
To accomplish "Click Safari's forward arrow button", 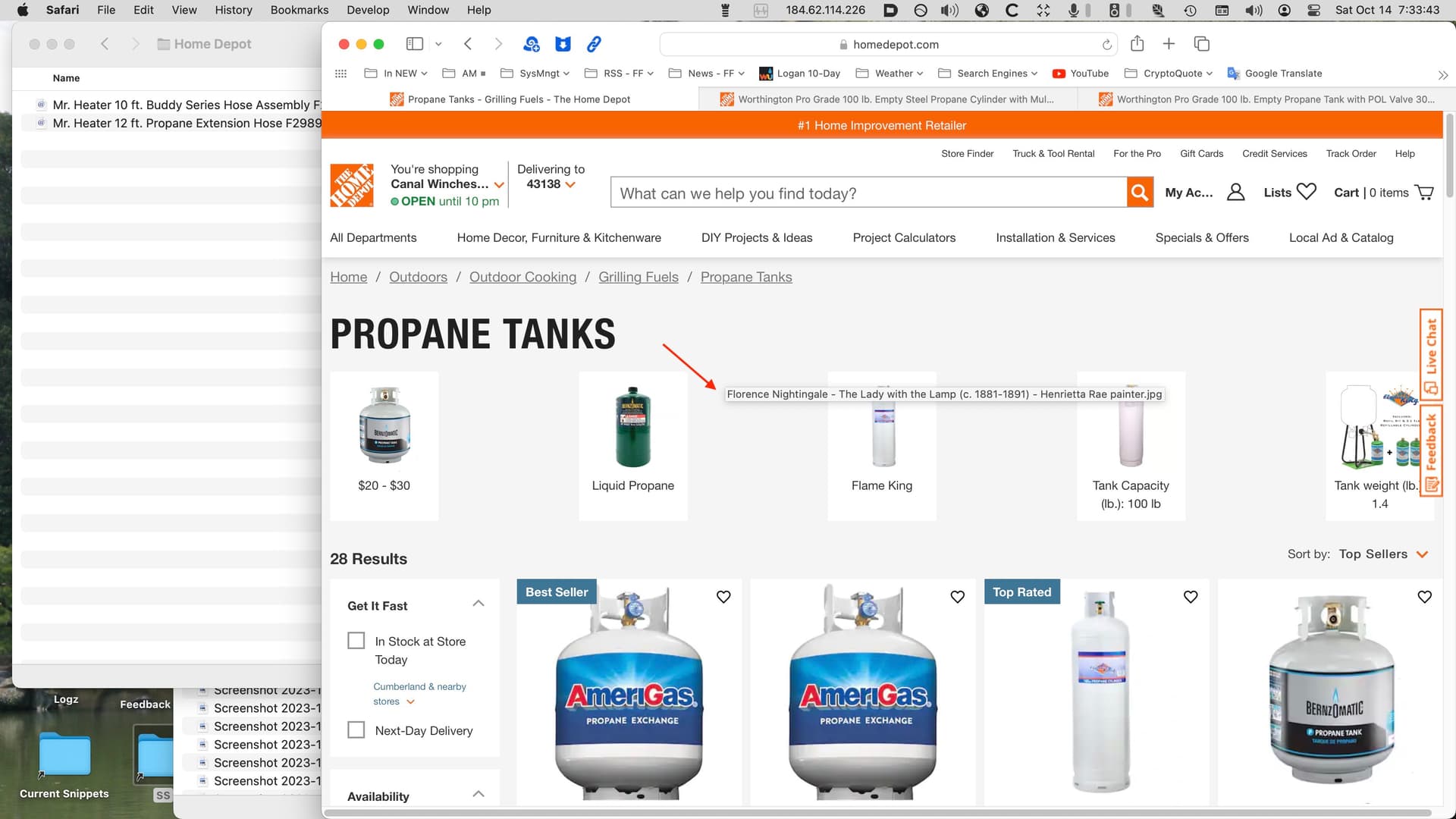I will tap(498, 44).
